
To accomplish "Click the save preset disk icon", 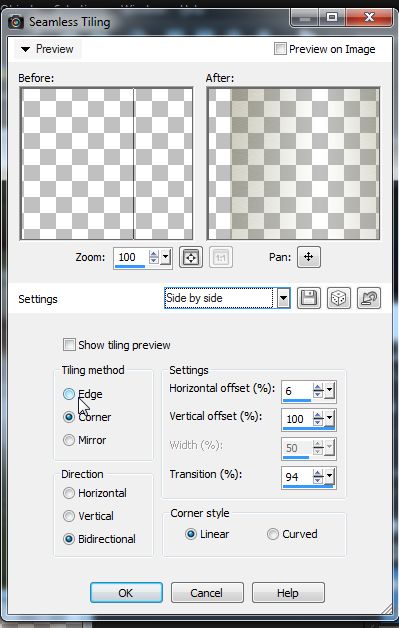I will click(x=309, y=298).
